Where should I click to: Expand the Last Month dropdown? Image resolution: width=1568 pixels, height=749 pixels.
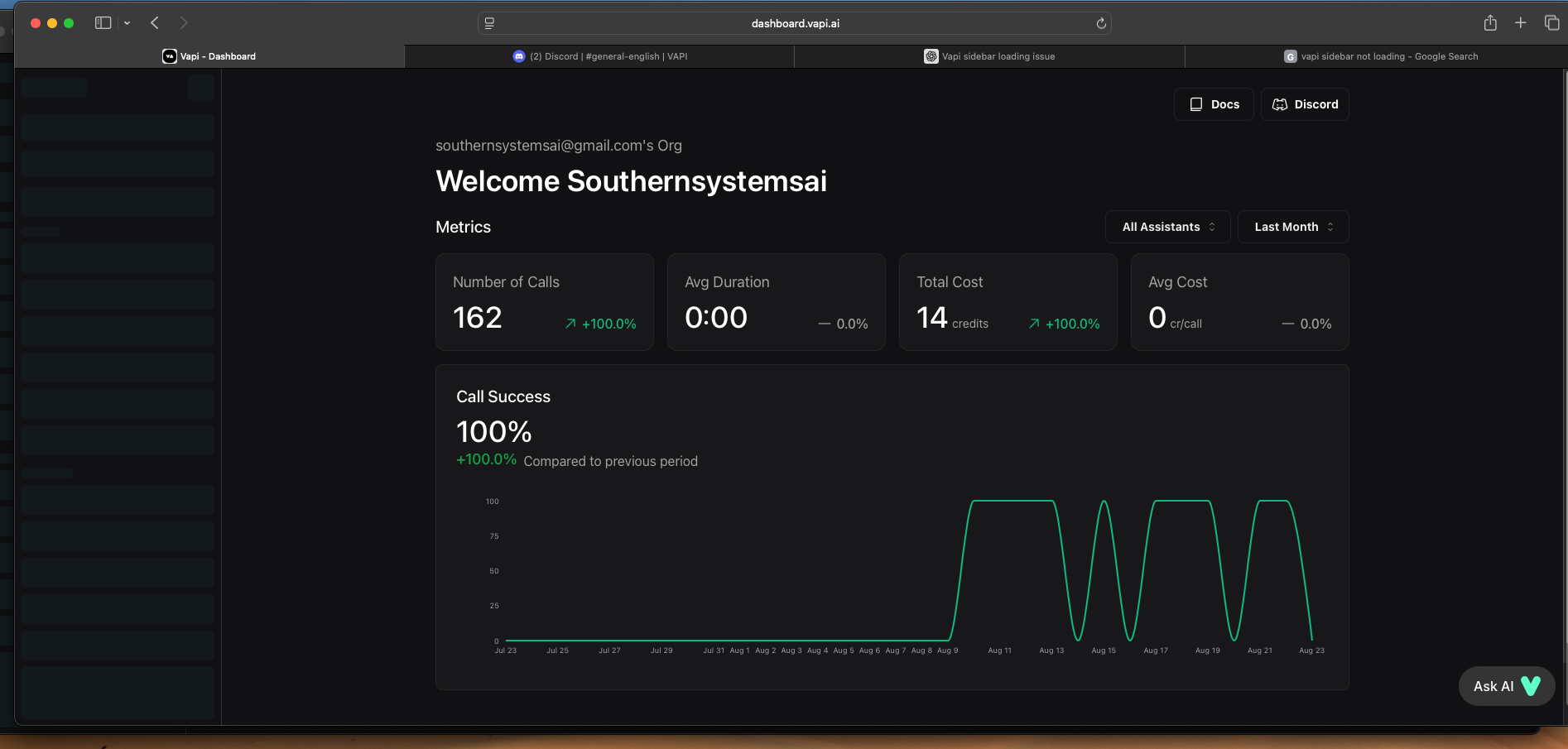(1293, 227)
